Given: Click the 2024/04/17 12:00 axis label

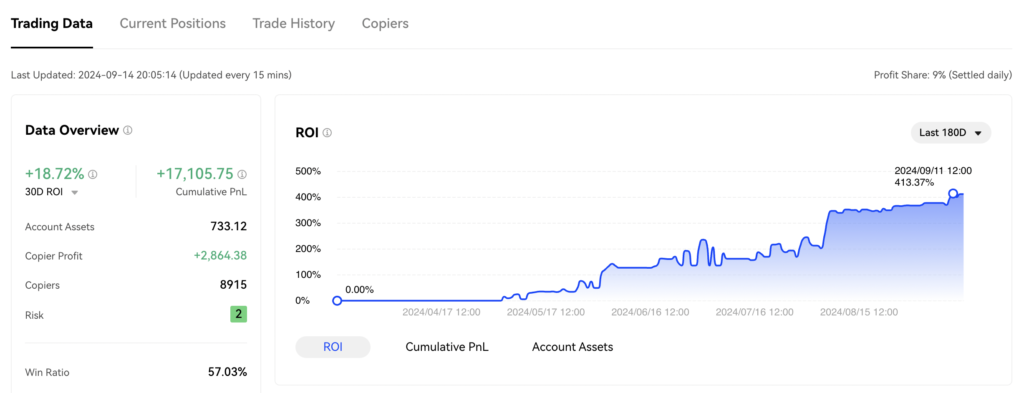Looking at the screenshot, I should click(x=441, y=312).
